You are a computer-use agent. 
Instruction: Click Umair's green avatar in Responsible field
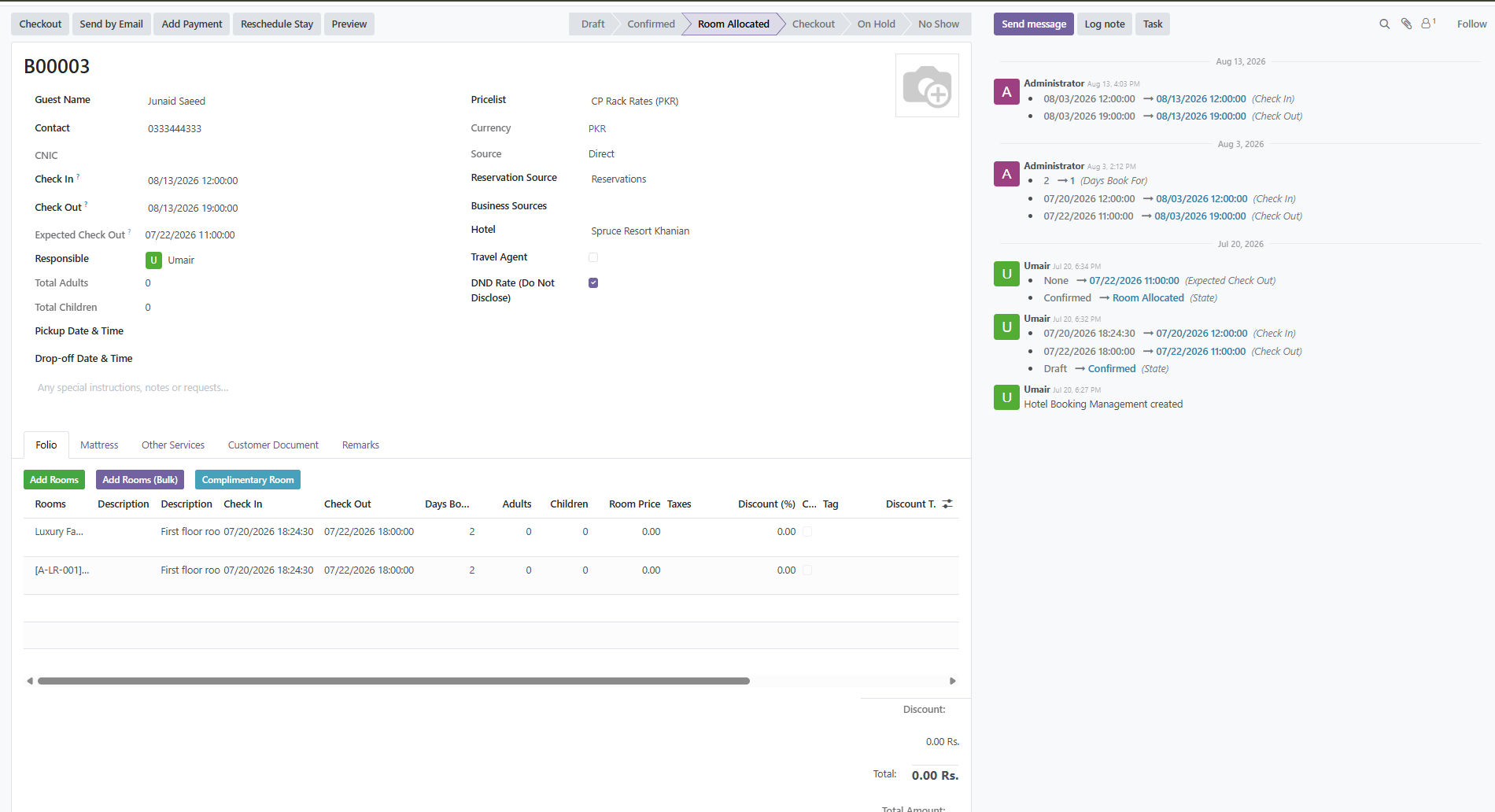(x=153, y=260)
